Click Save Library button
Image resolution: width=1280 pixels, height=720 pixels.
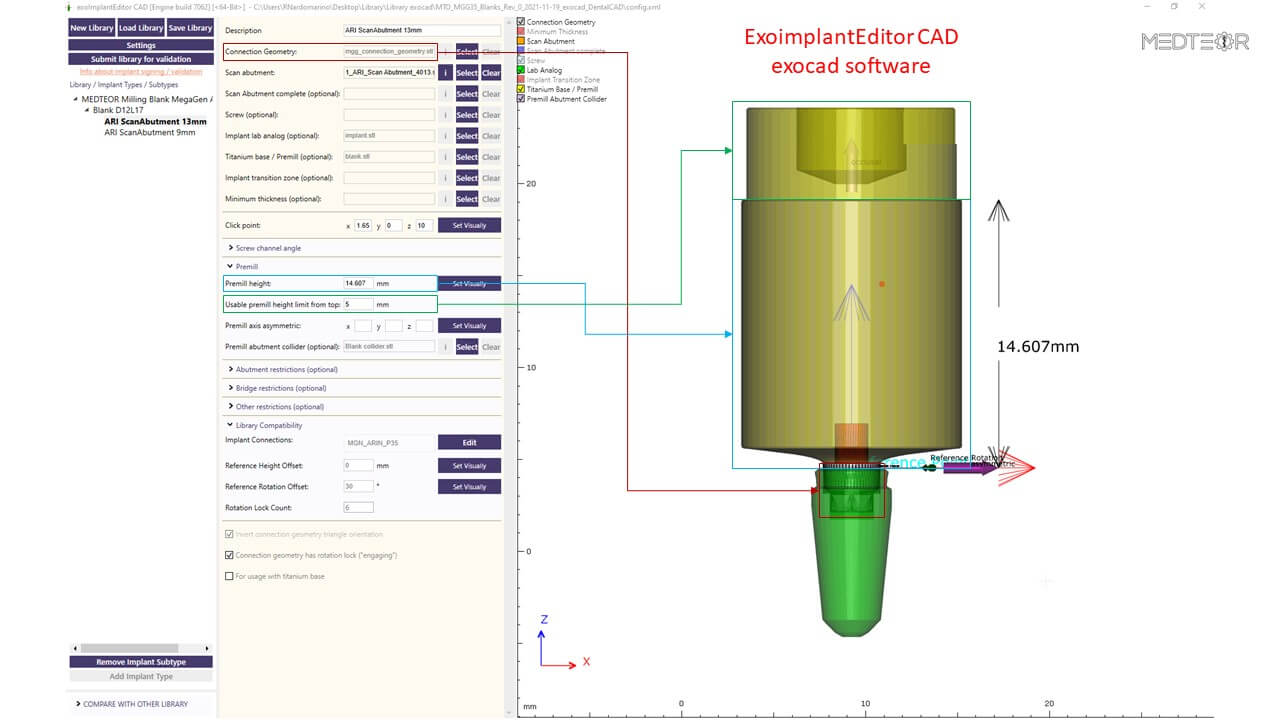tap(190, 28)
